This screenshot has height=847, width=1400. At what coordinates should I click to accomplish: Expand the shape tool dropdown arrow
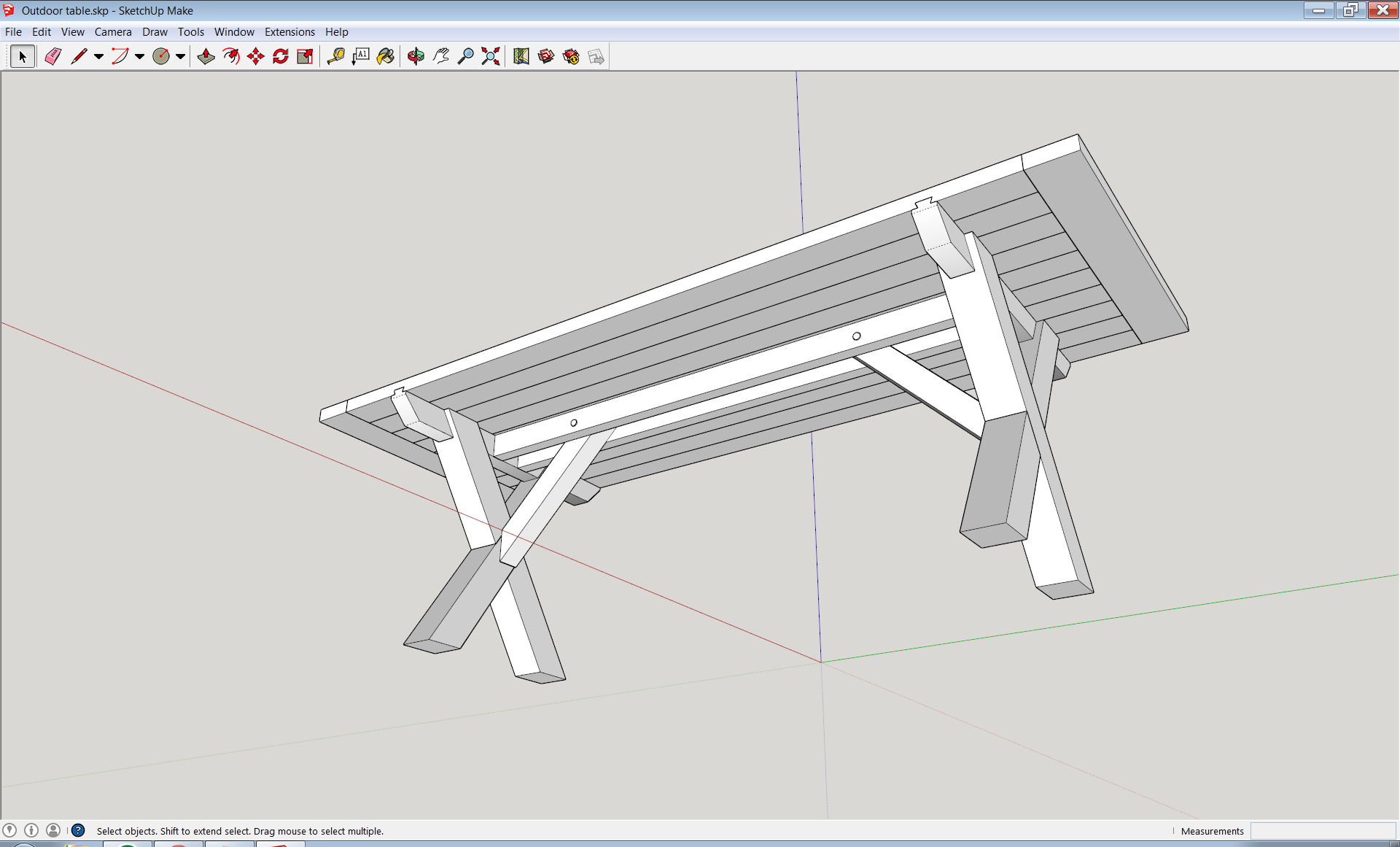click(x=180, y=56)
